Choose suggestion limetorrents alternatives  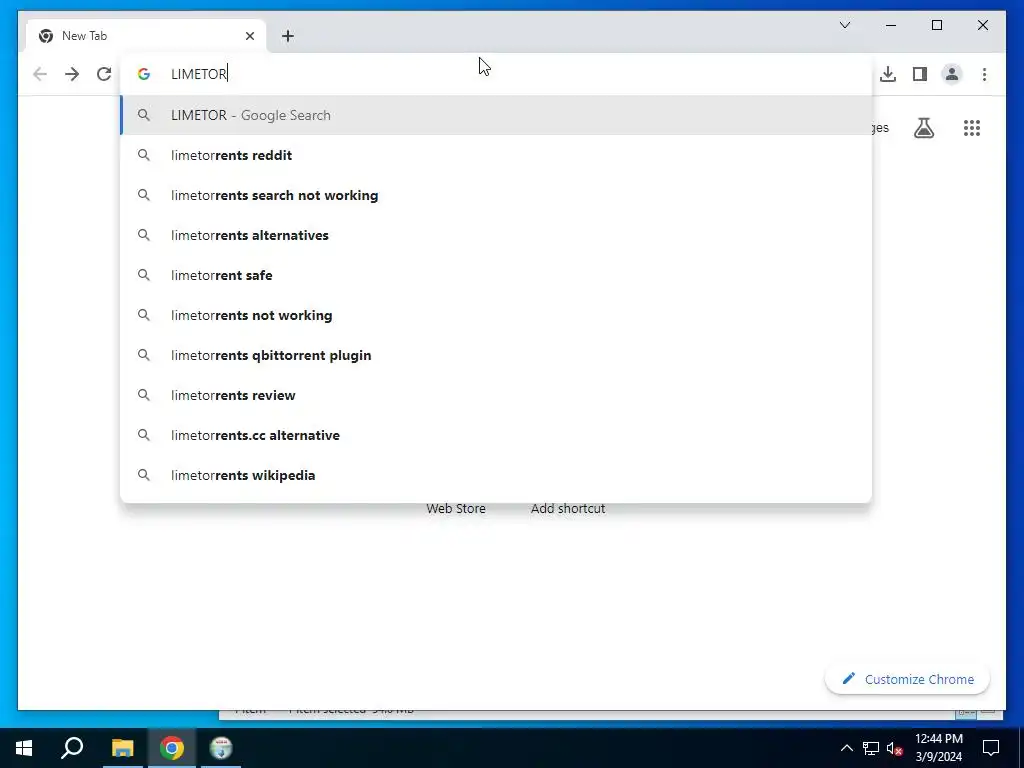pyautogui.click(x=496, y=235)
